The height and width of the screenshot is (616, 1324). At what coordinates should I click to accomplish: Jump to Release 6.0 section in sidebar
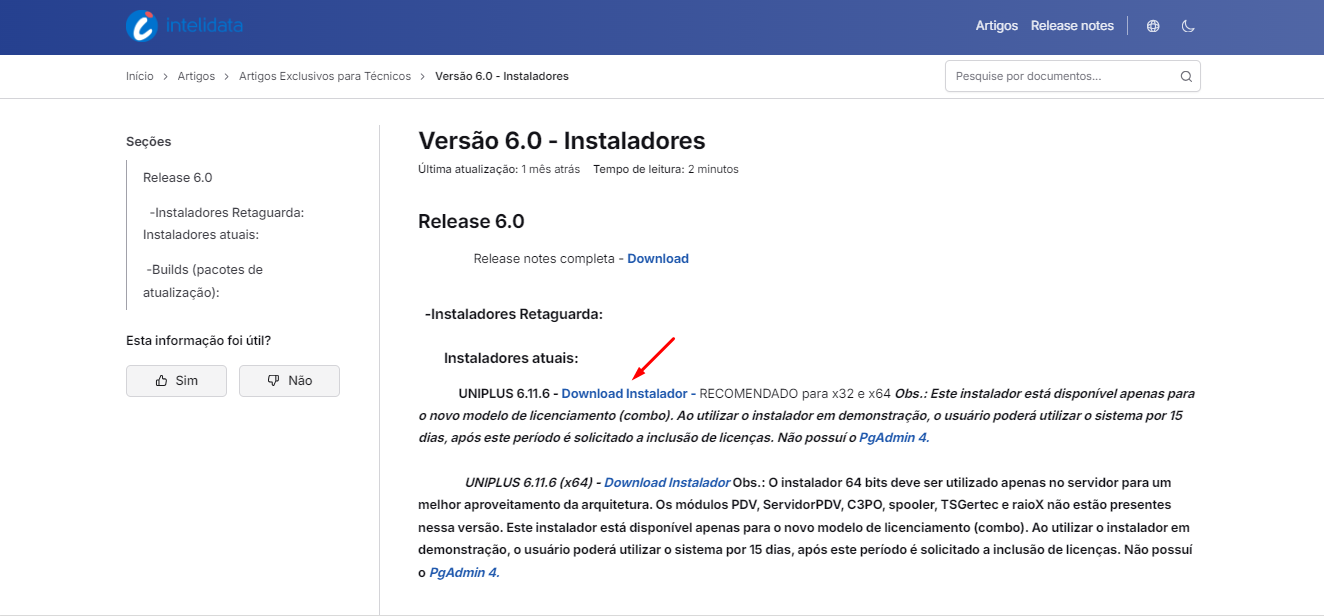(x=178, y=178)
